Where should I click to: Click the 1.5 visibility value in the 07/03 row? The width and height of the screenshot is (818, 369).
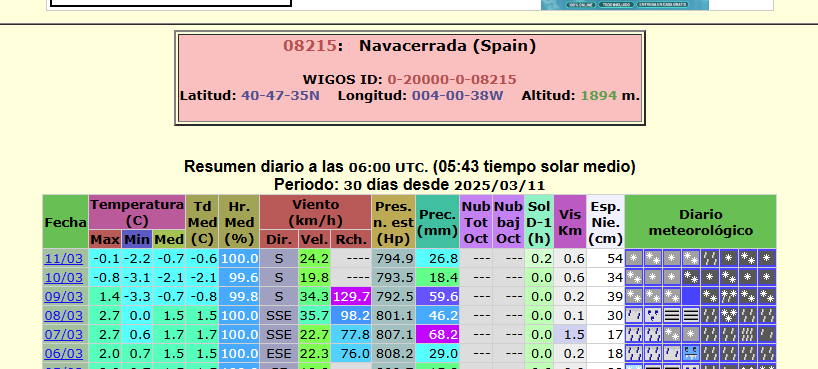570,334
